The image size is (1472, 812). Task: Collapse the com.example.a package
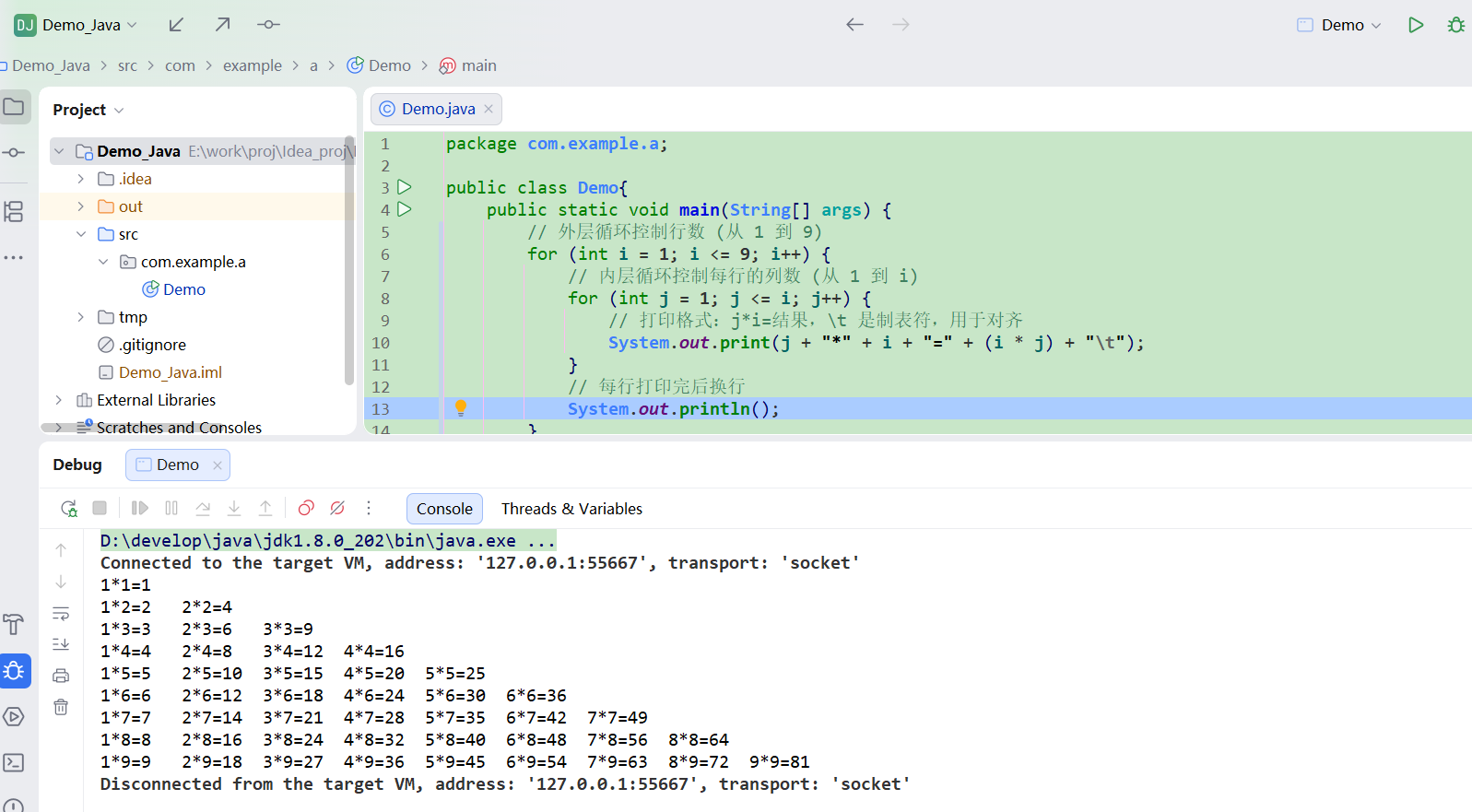click(103, 262)
